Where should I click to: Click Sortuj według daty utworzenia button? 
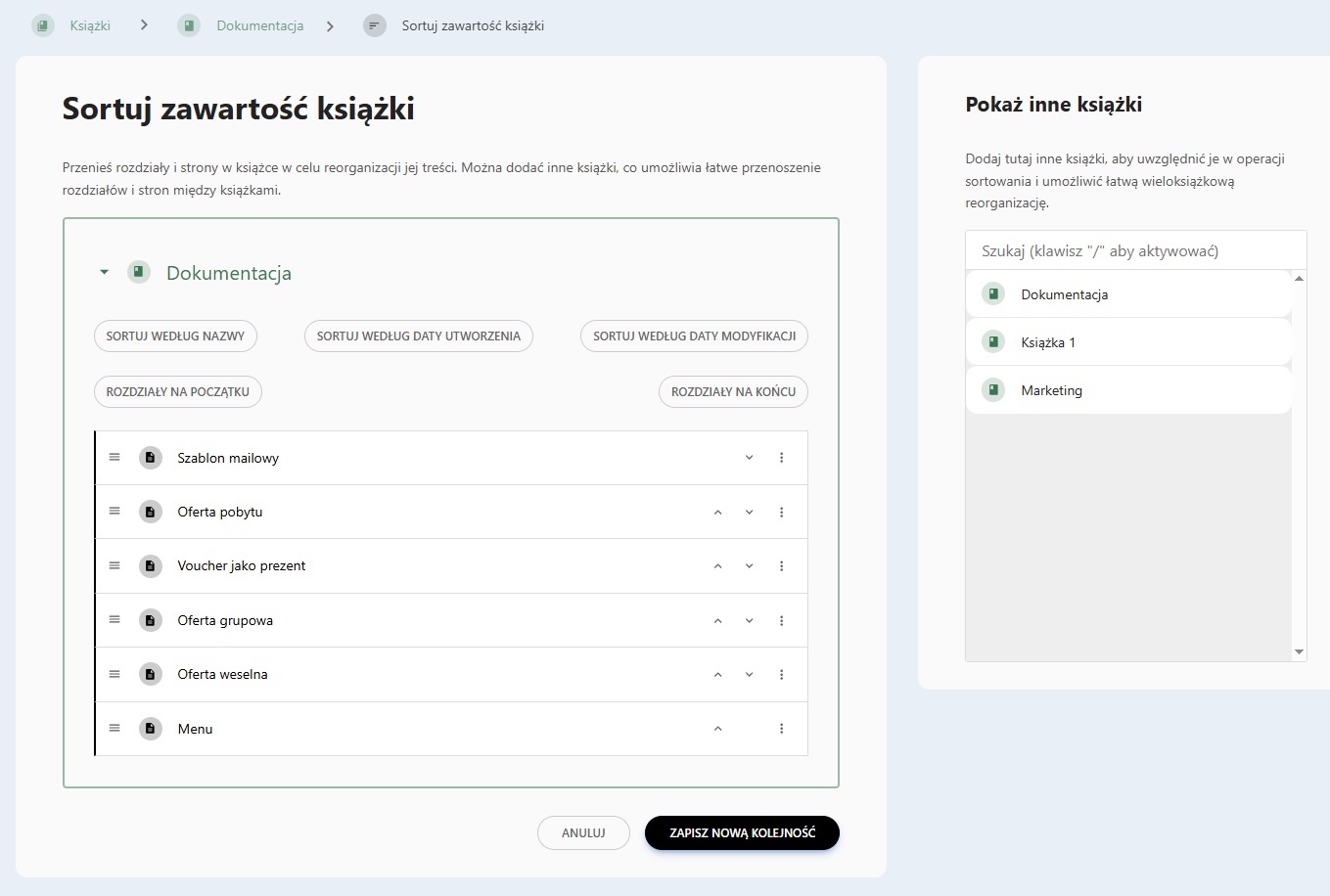click(x=418, y=336)
